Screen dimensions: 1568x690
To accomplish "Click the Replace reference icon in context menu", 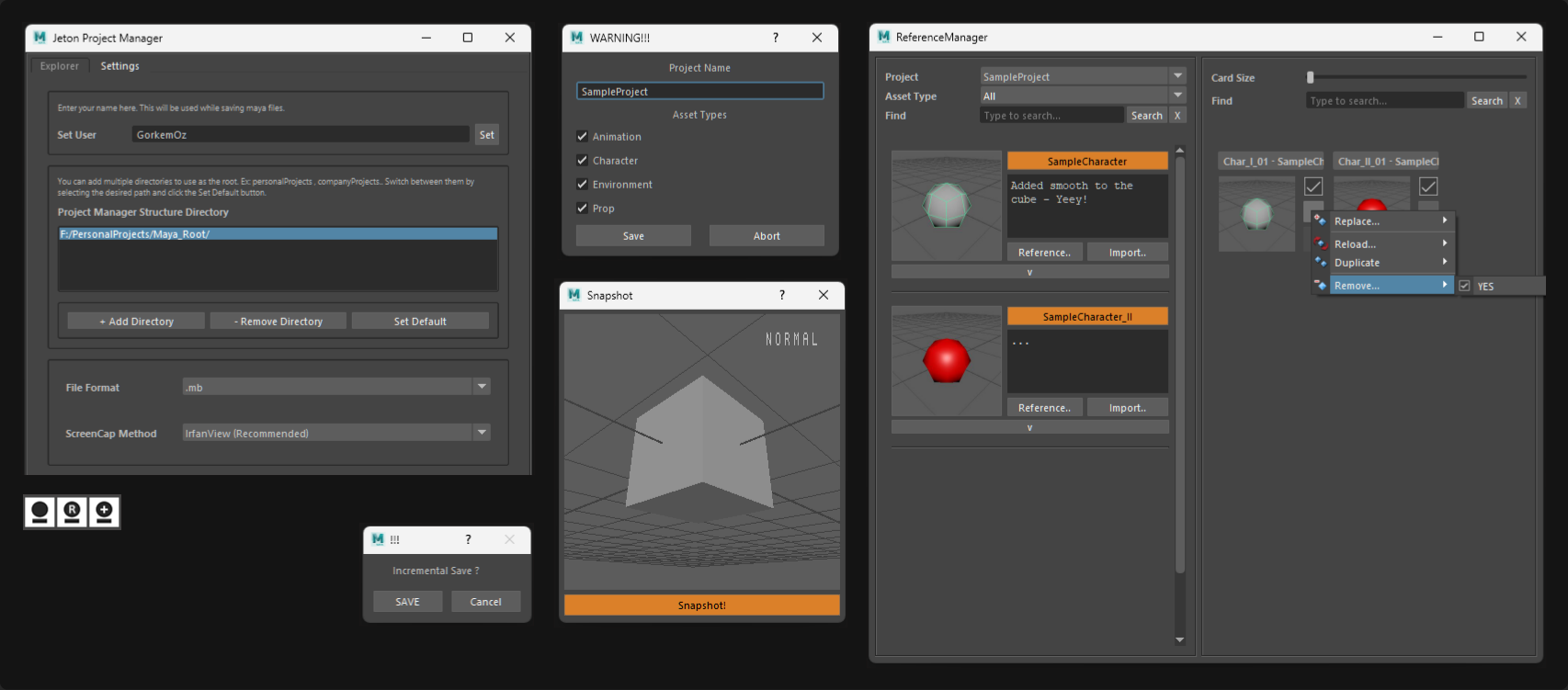I will [x=1321, y=221].
